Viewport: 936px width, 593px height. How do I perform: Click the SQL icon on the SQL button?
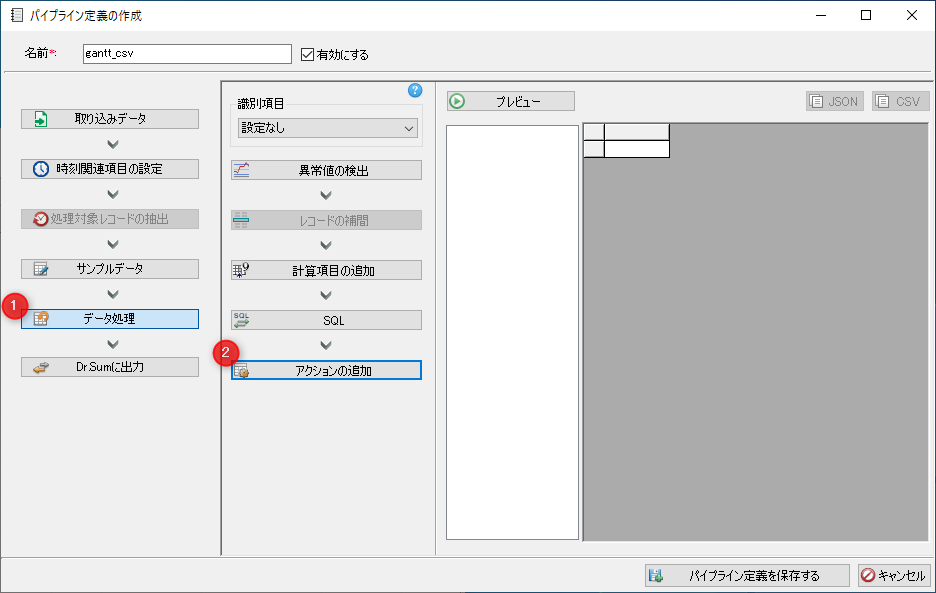pyautogui.click(x=241, y=320)
